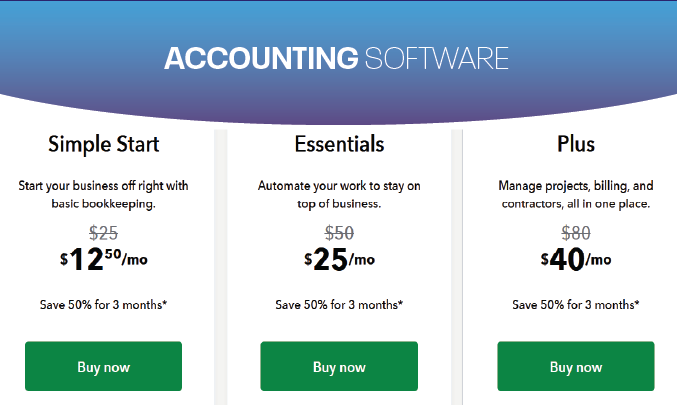Click Save 50% text under Plus
Image resolution: width=677 pixels, height=405 pixels.
[576, 305]
